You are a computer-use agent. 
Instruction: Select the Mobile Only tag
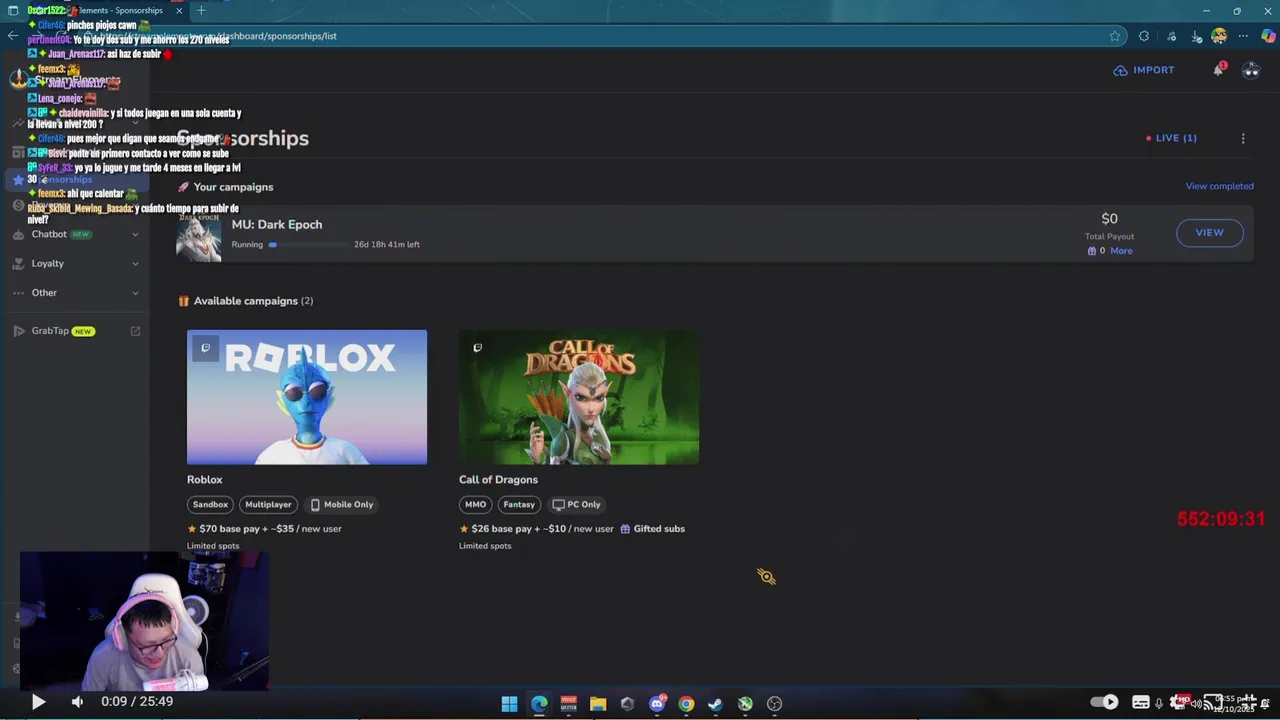coord(342,505)
